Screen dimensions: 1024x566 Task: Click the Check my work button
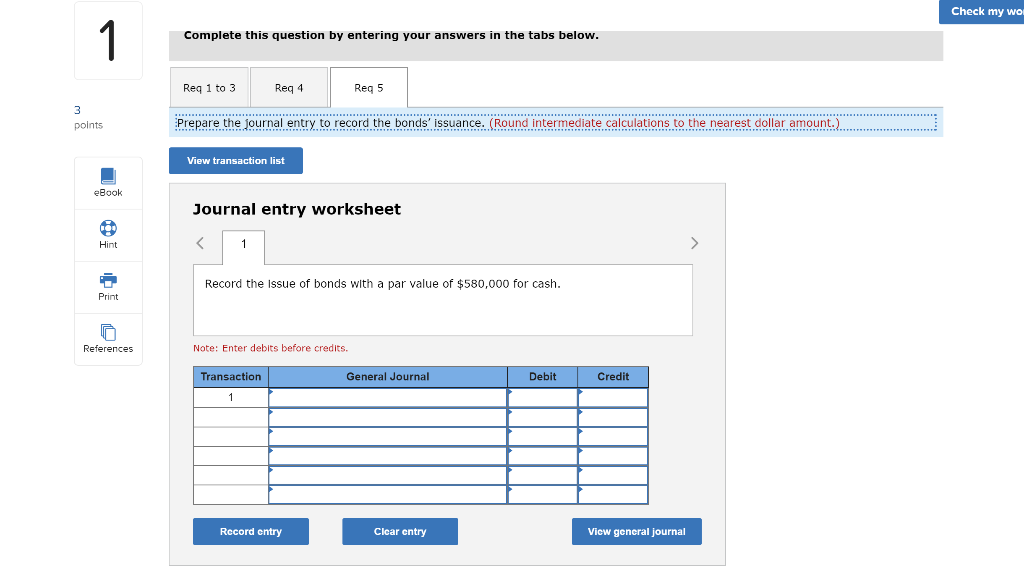click(982, 12)
